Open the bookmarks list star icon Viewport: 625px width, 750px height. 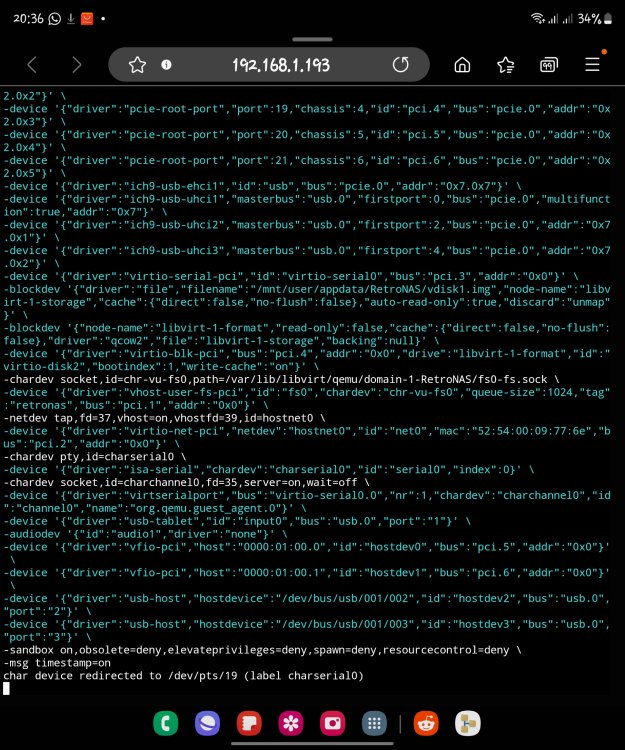pyautogui.click(x=505, y=65)
